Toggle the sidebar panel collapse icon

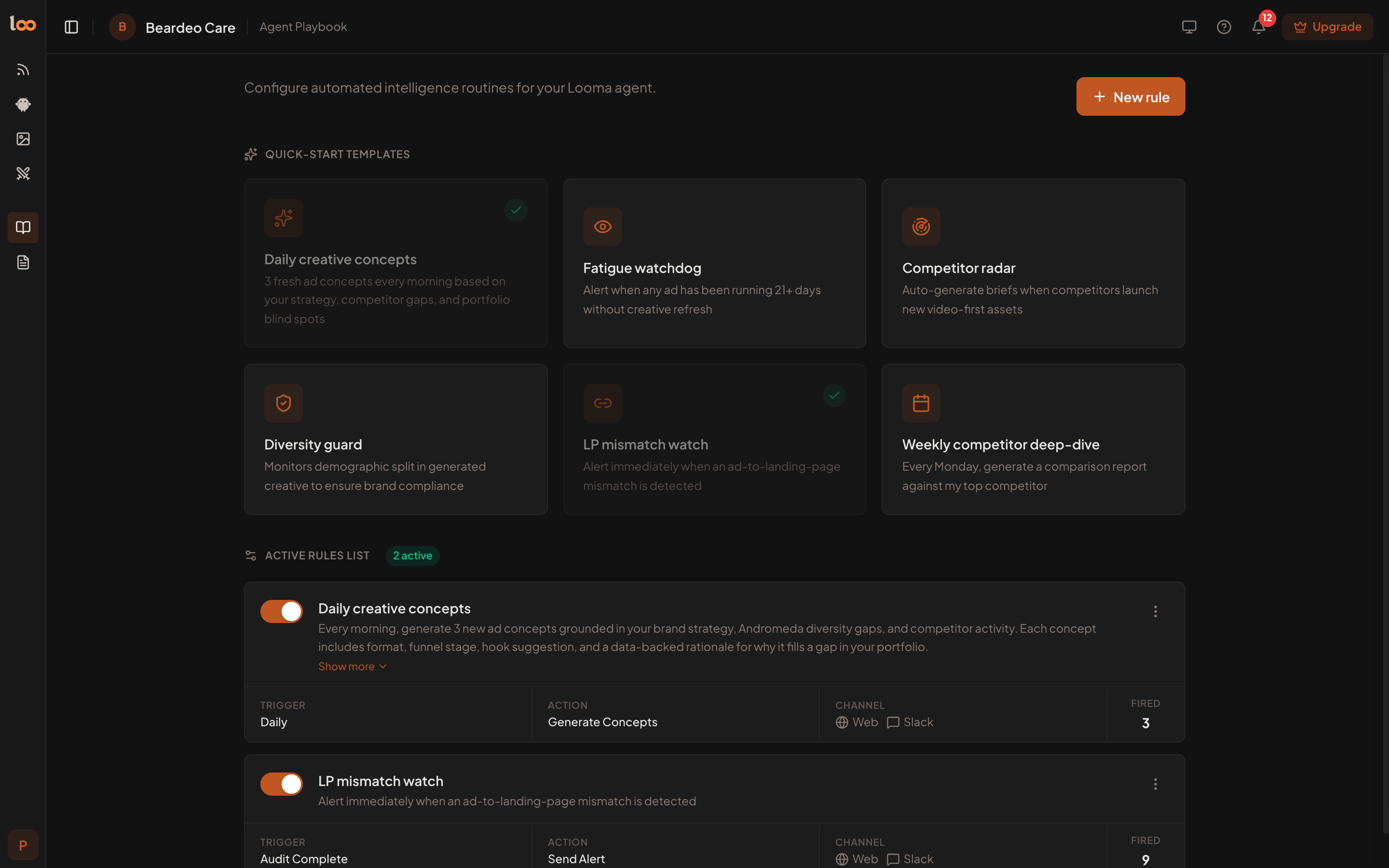point(71,27)
